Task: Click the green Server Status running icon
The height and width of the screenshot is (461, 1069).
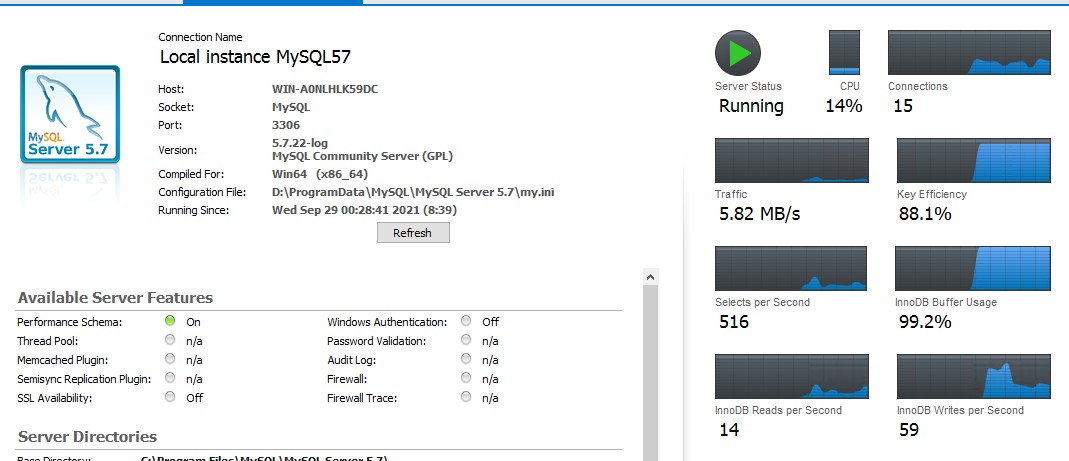Action: point(738,52)
